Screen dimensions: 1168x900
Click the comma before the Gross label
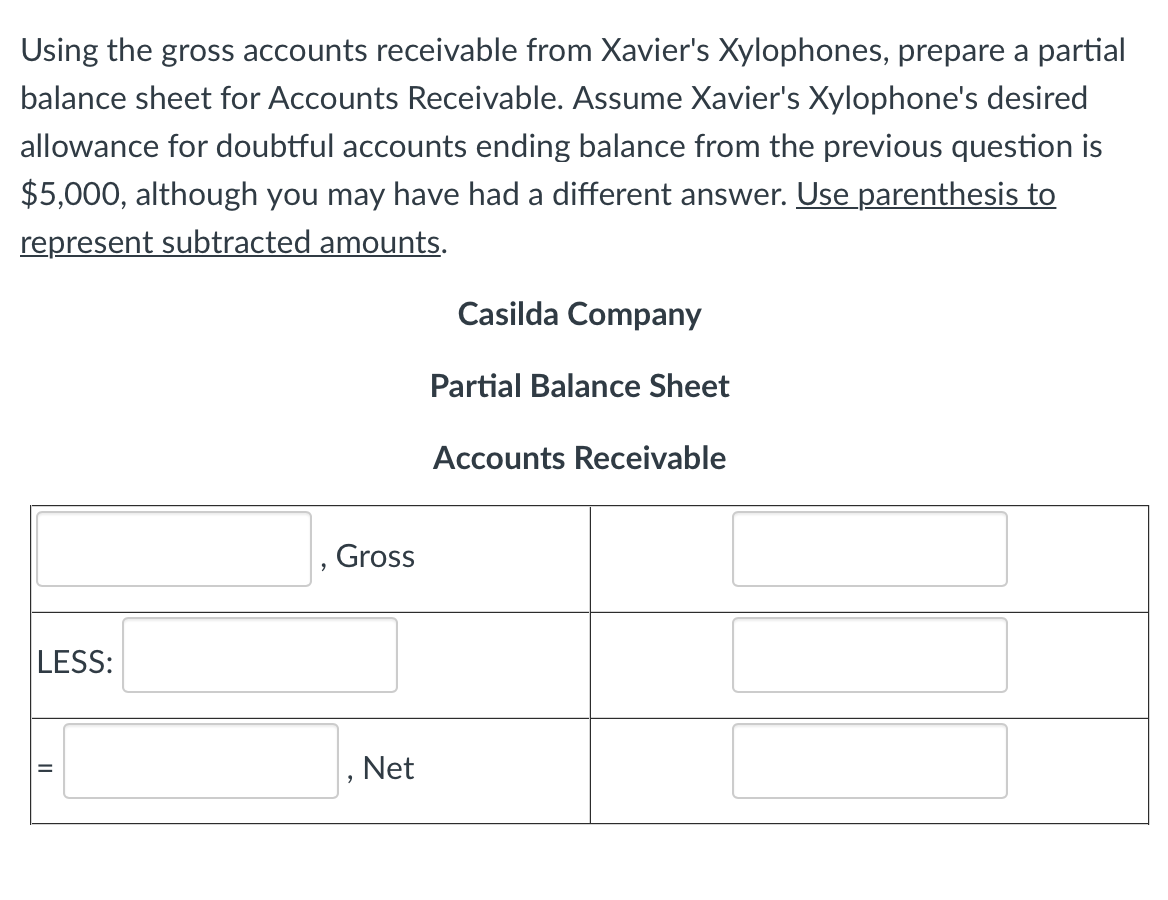324,563
